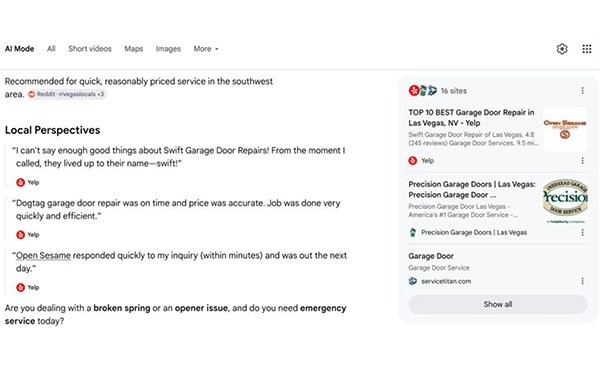Click the Show all button
Viewport: 600px width, 375px height.
[x=497, y=304]
